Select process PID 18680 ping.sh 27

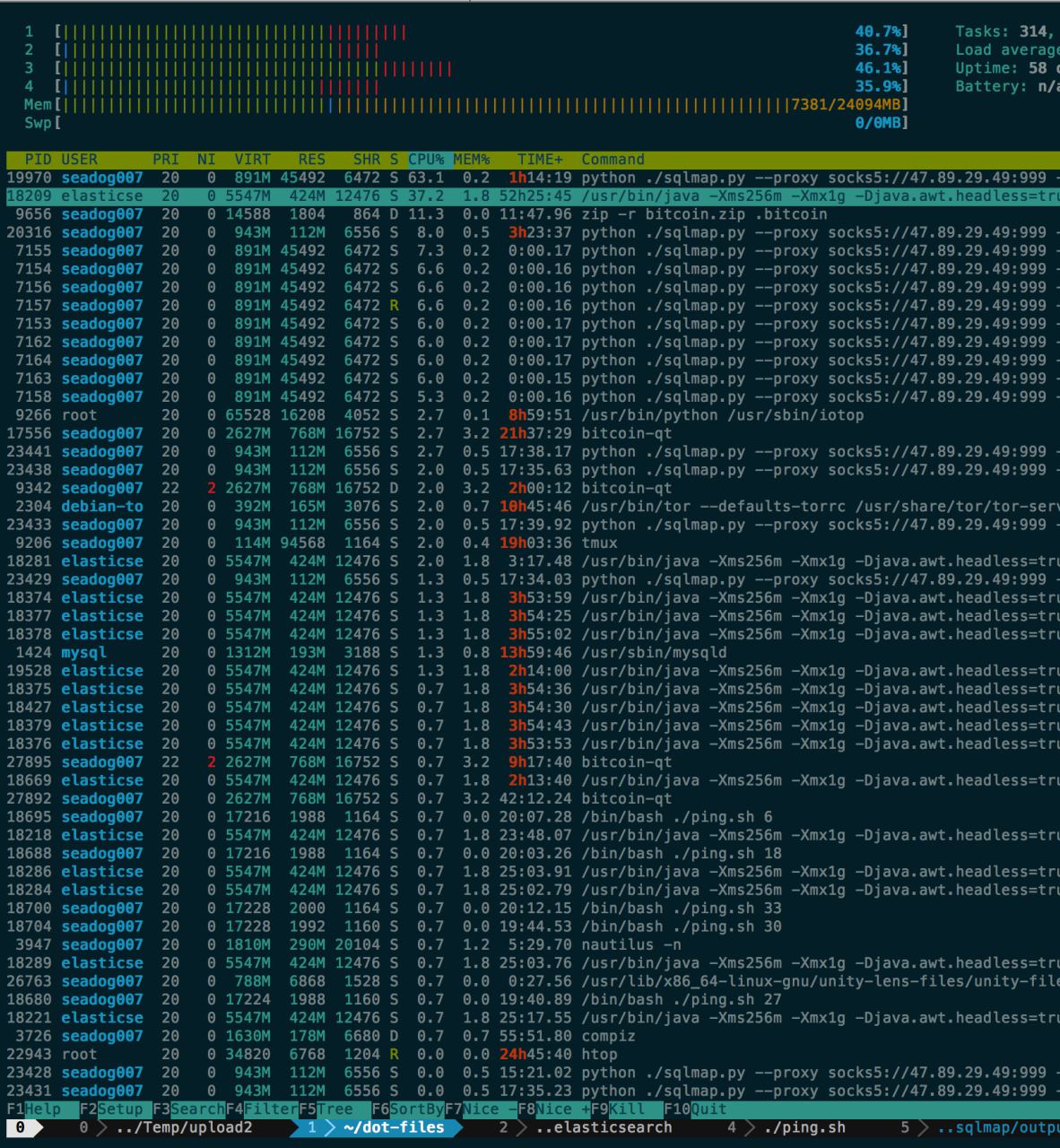[533, 999]
